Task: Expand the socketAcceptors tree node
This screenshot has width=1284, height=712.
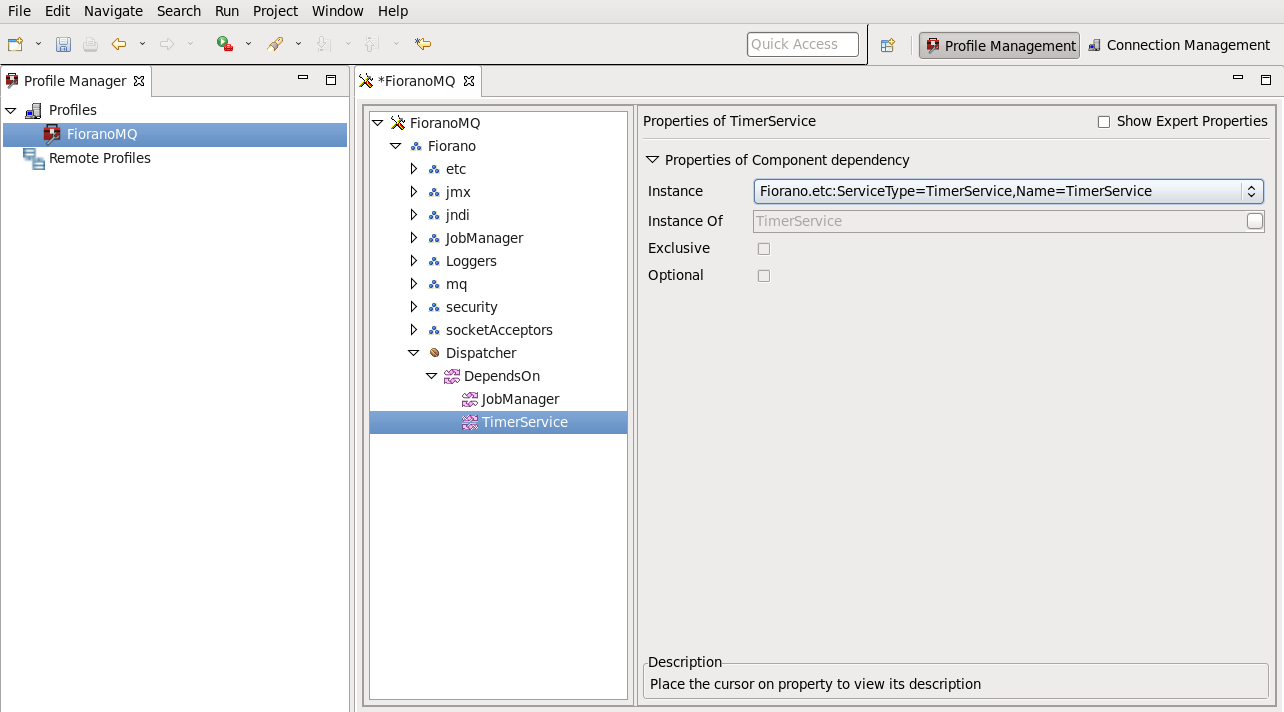Action: (414, 330)
